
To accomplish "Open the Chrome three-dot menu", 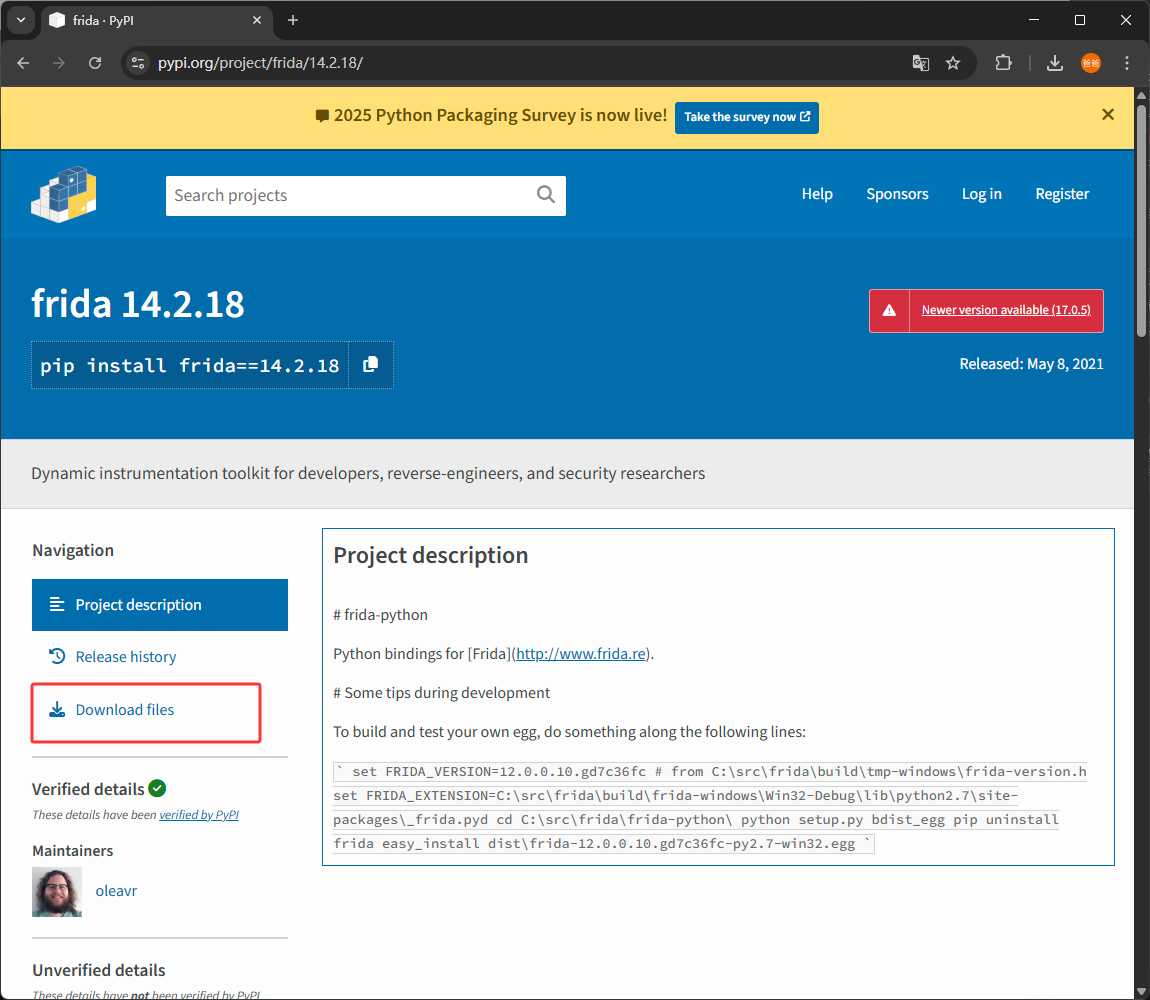I will (1127, 63).
